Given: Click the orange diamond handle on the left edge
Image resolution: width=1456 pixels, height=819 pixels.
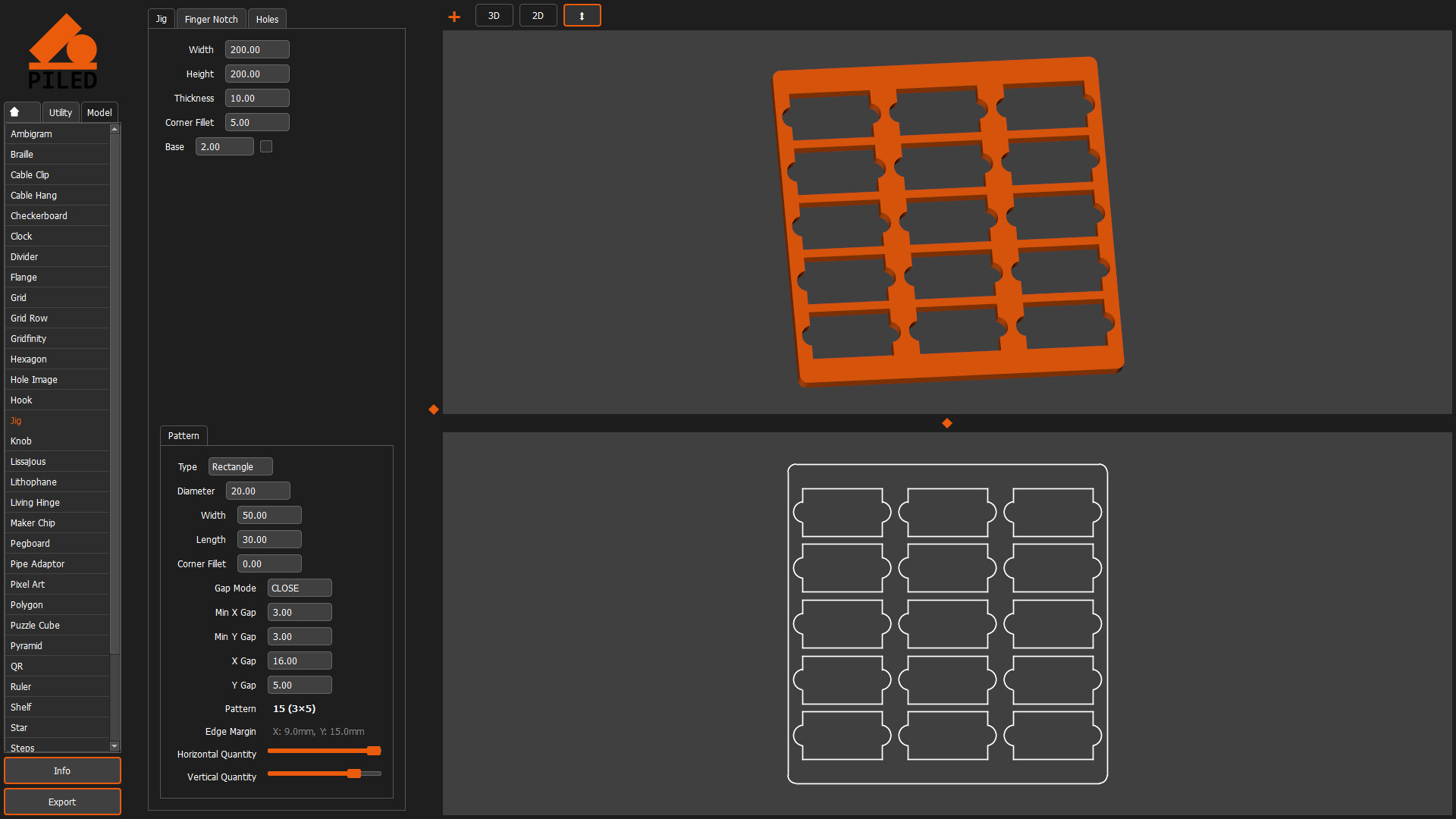Looking at the screenshot, I should [433, 409].
